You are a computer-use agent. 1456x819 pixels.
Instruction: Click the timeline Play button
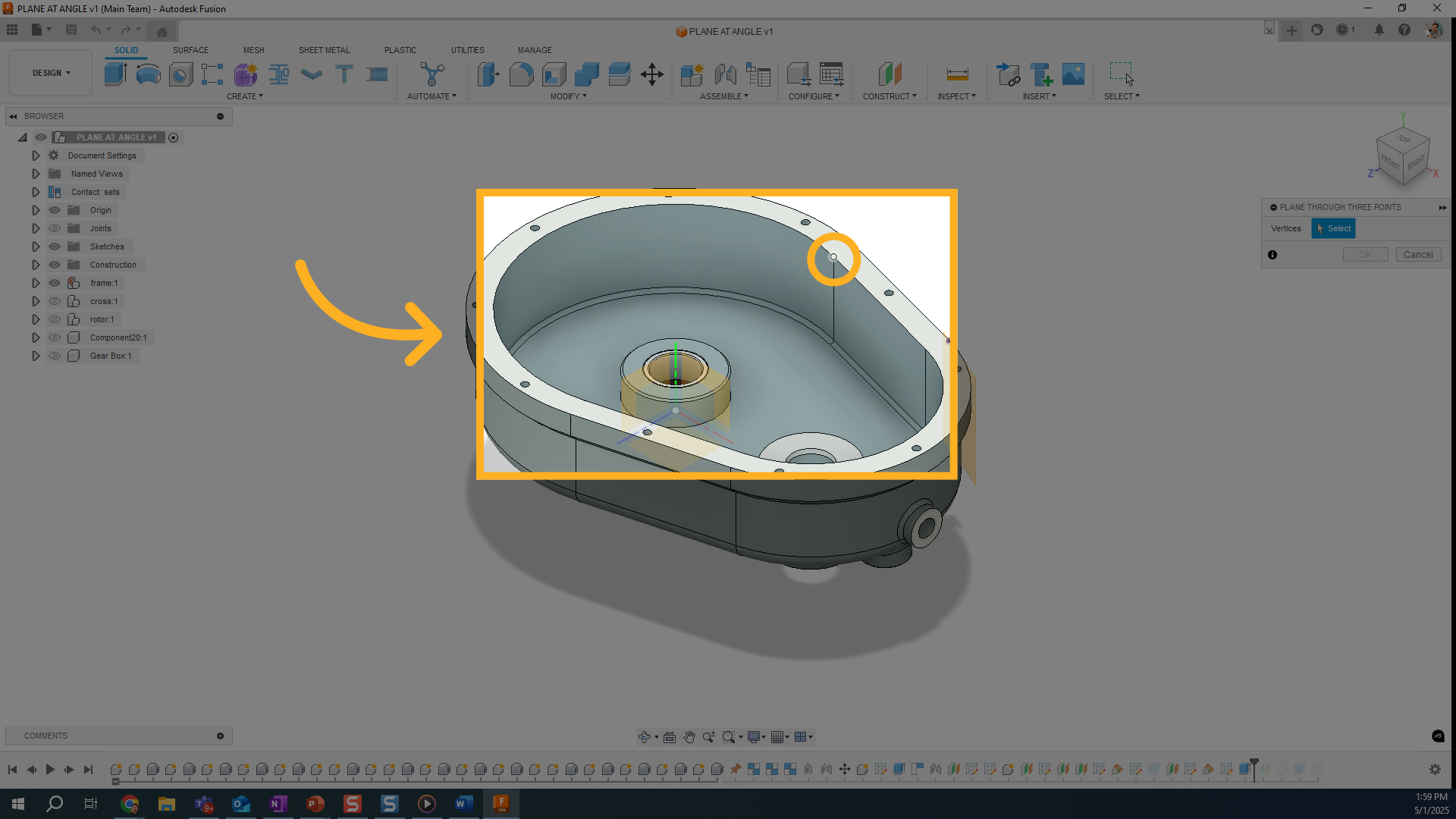coord(50,769)
